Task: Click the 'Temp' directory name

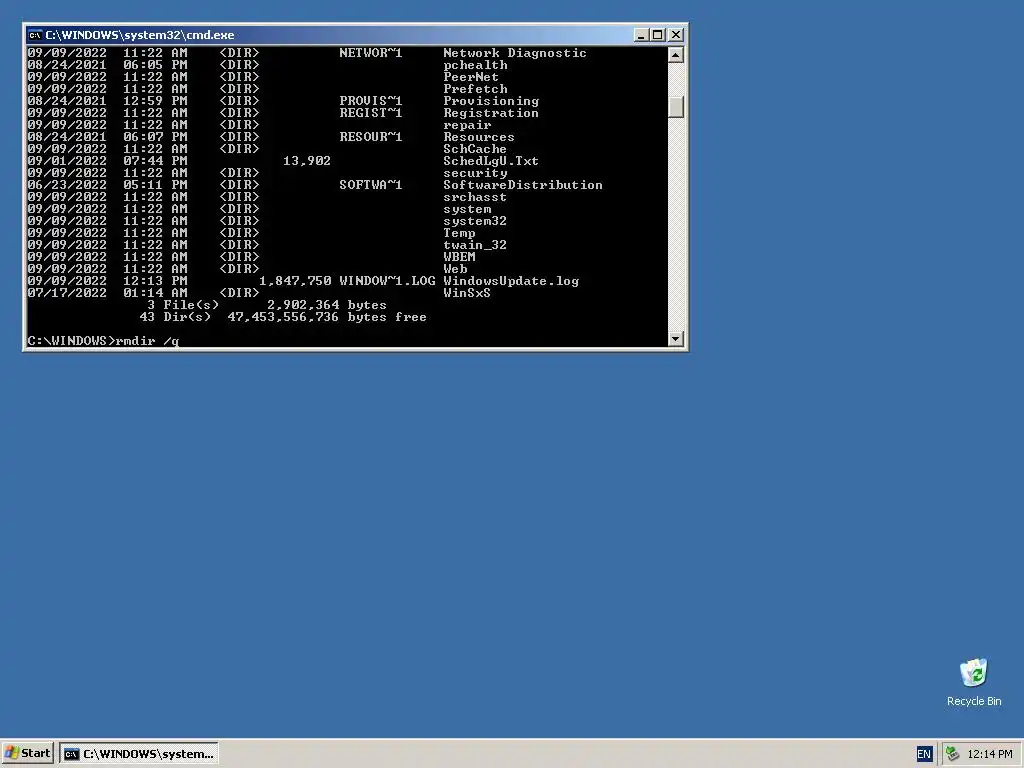Action: [x=459, y=233]
